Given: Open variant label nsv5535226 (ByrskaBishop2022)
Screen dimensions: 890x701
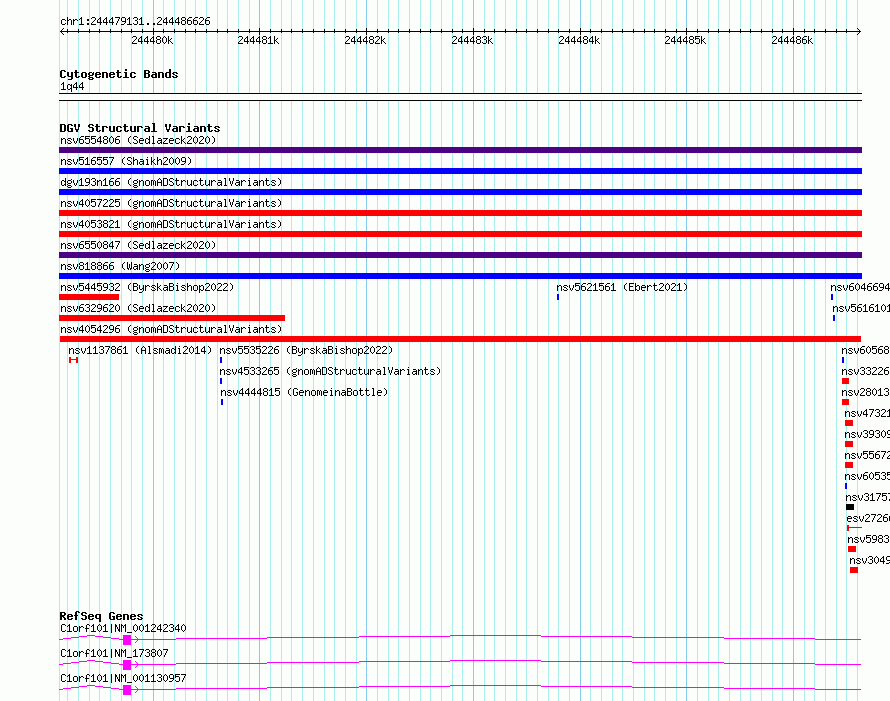Looking at the screenshot, I should [306, 350].
